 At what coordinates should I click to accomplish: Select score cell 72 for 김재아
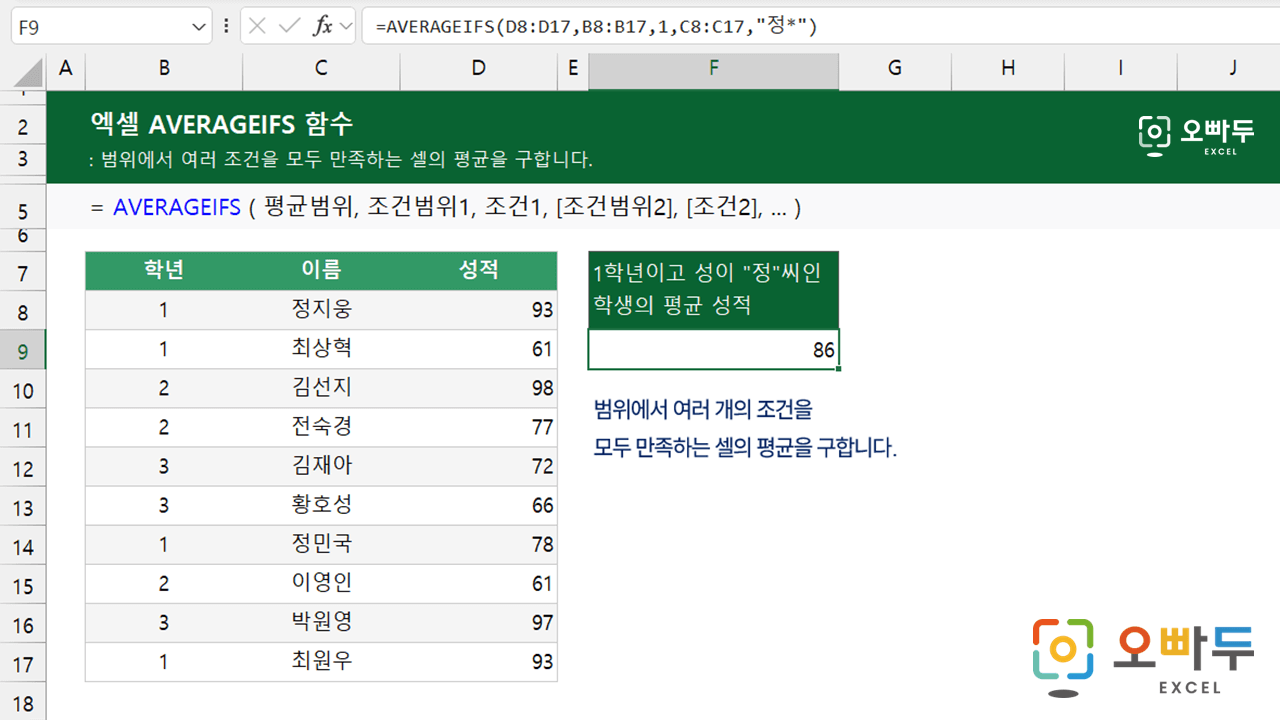pyautogui.click(x=479, y=466)
